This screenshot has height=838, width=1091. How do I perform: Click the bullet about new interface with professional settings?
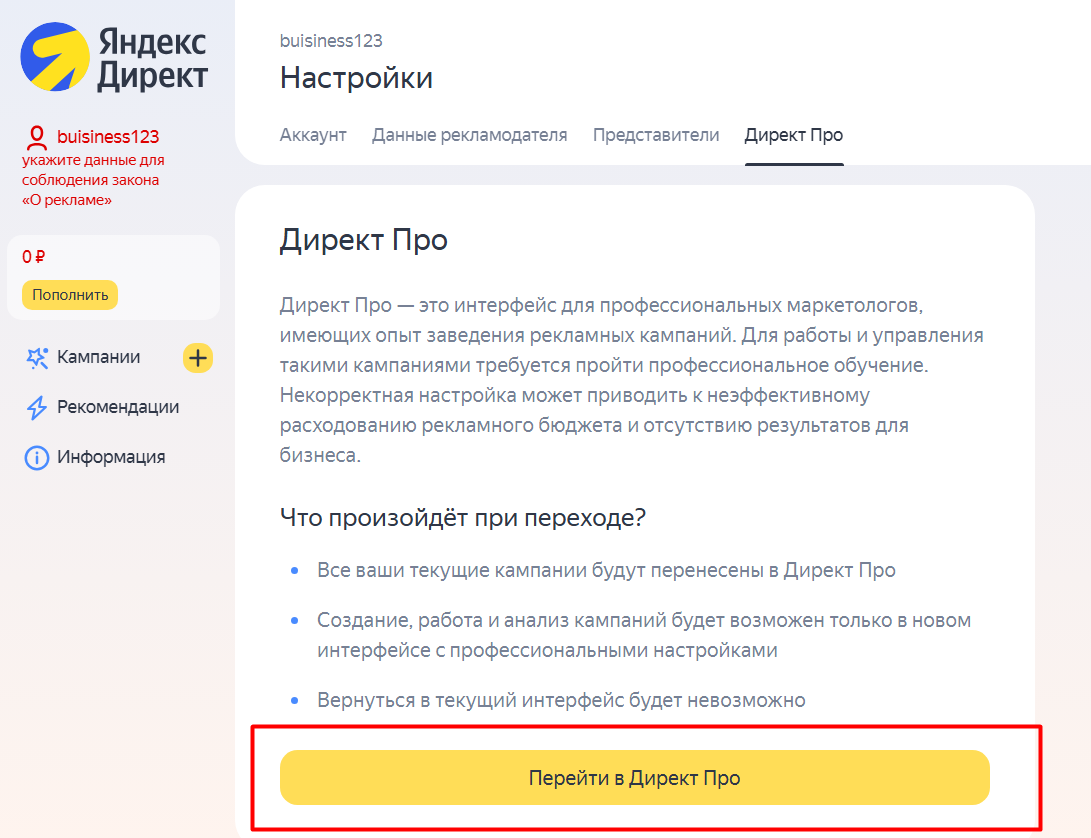point(644,635)
